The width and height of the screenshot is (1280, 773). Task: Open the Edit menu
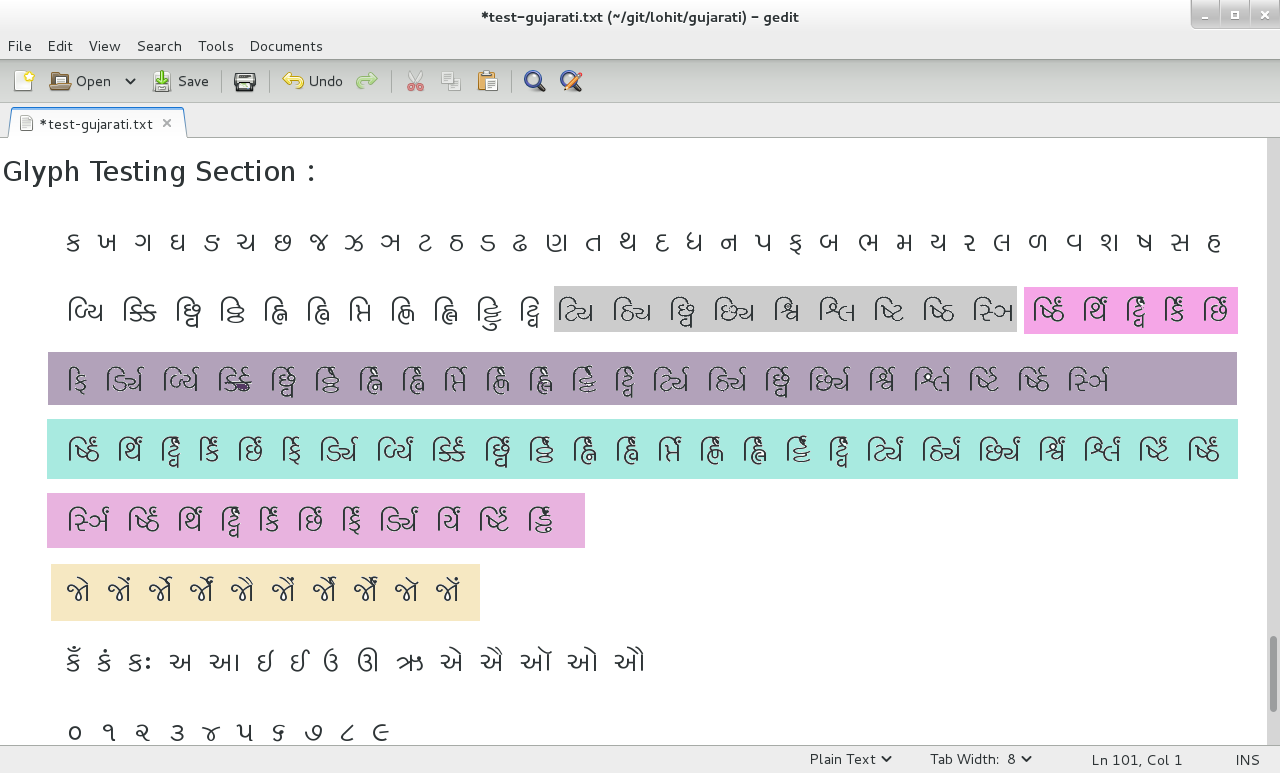(60, 46)
